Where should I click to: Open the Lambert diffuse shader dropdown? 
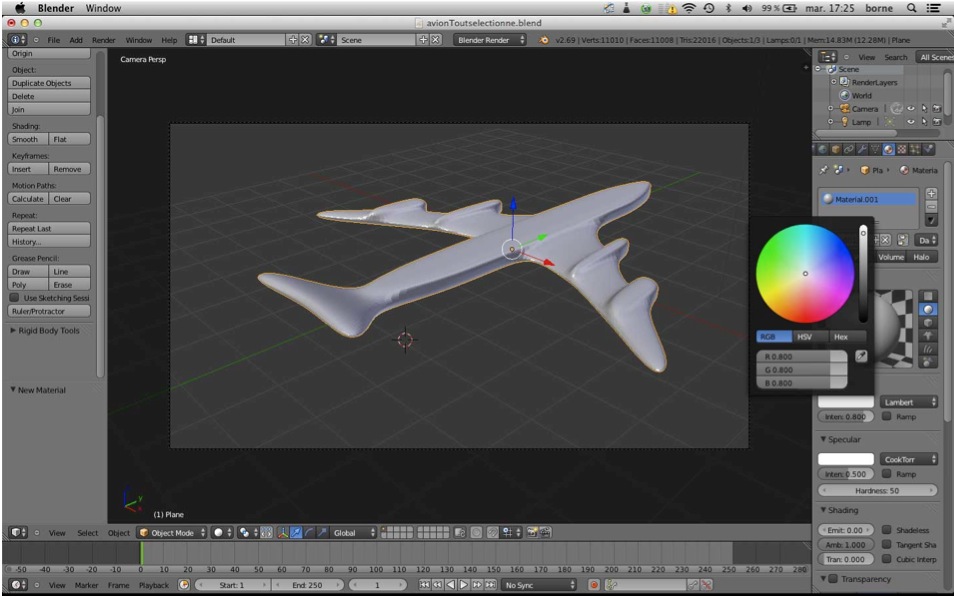point(908,402)
